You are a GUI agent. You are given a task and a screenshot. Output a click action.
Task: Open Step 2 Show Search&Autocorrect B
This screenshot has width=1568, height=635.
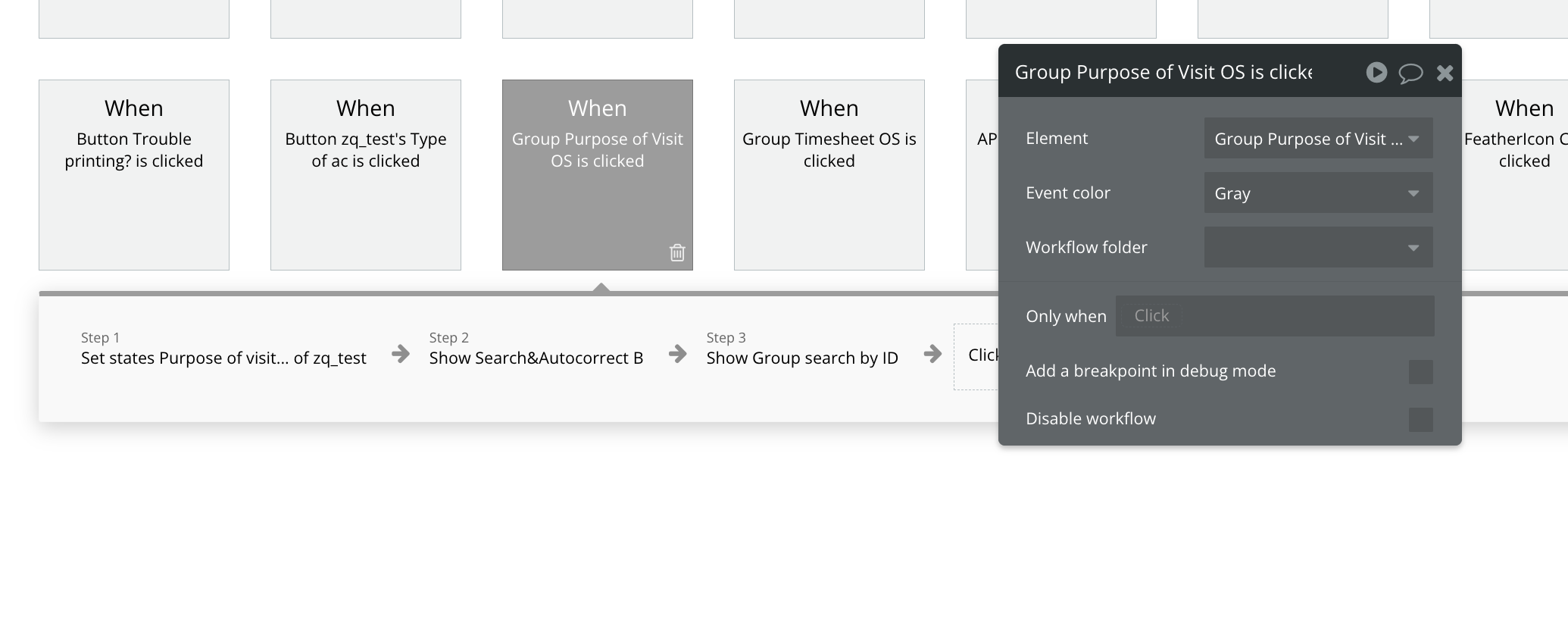tap(536, 349)
